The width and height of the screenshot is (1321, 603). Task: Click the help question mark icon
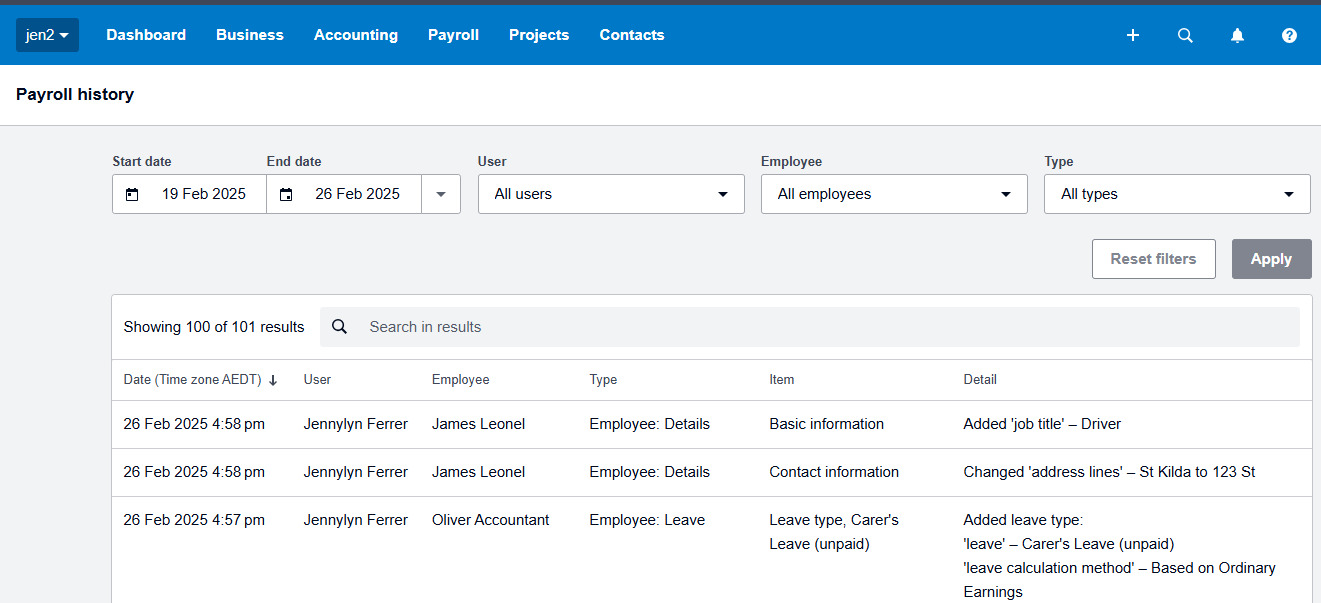point(1289,35)
